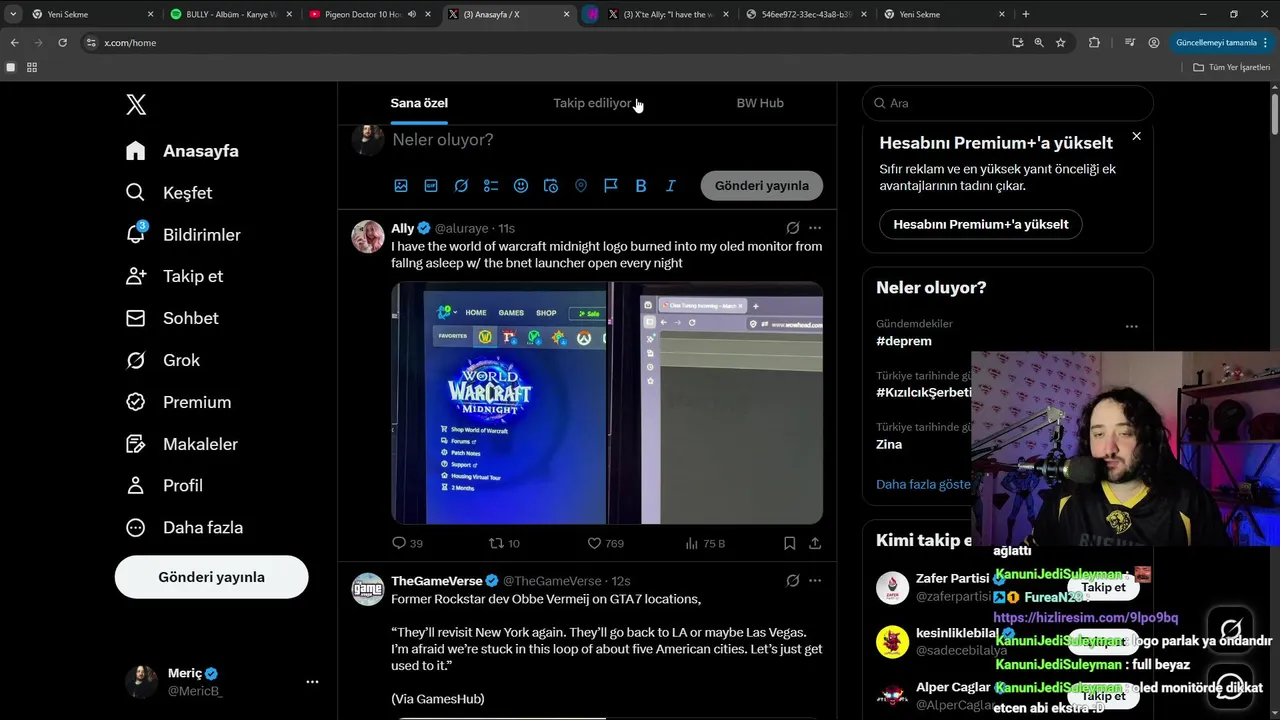Image resolution: width=1280 pixels, height=720 pixels.
Task: Bookmark this page with the star icon
Action: point(1060,43)
